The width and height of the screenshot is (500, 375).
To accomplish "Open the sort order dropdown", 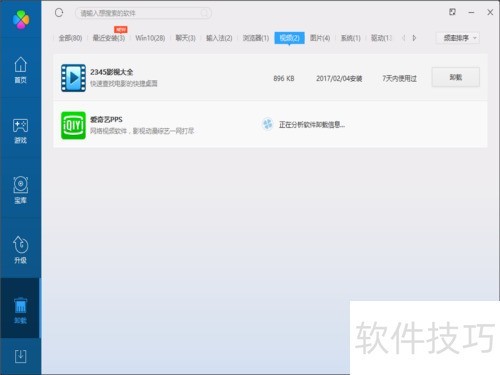I will point(458,38).
